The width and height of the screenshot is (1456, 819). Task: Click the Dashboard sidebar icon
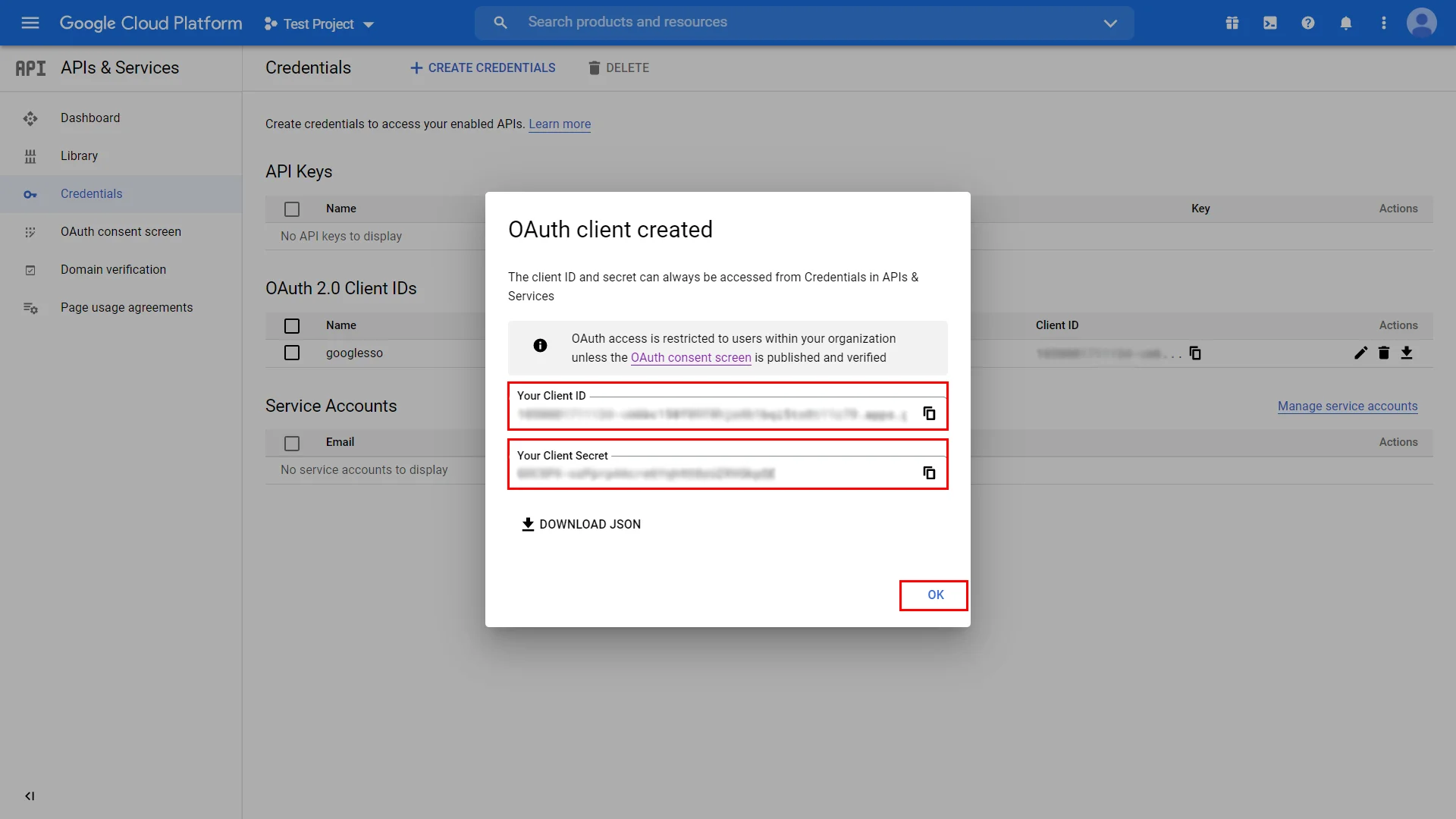(x=30, y=118)
